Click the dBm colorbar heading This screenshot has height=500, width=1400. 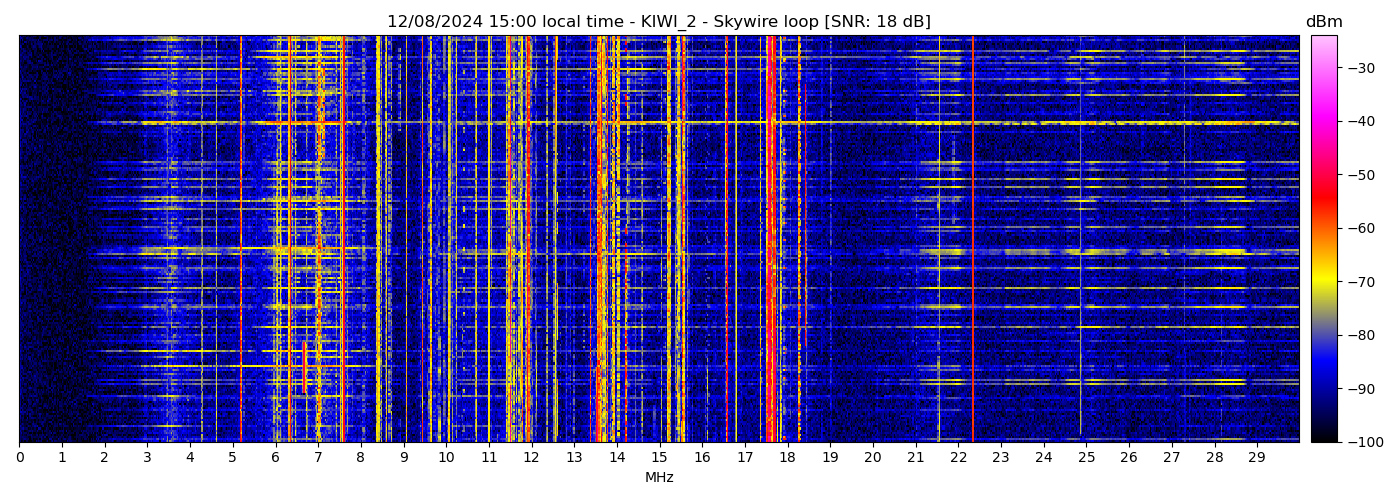1324,22
